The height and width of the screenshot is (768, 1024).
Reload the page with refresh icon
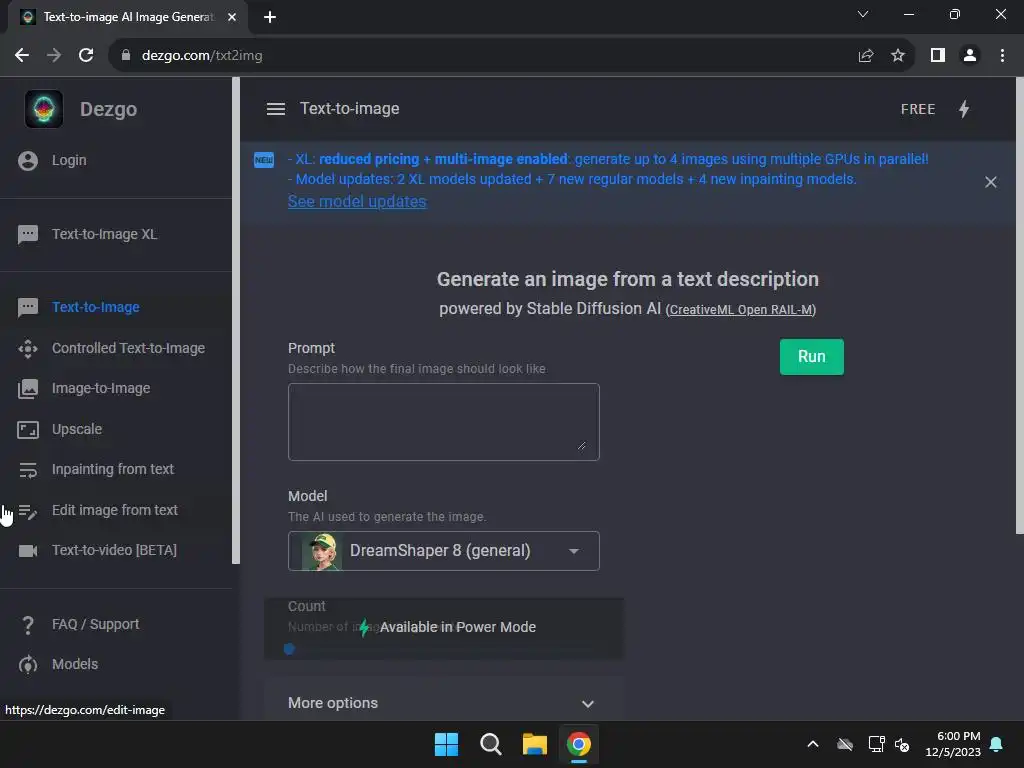pos(86,56)
